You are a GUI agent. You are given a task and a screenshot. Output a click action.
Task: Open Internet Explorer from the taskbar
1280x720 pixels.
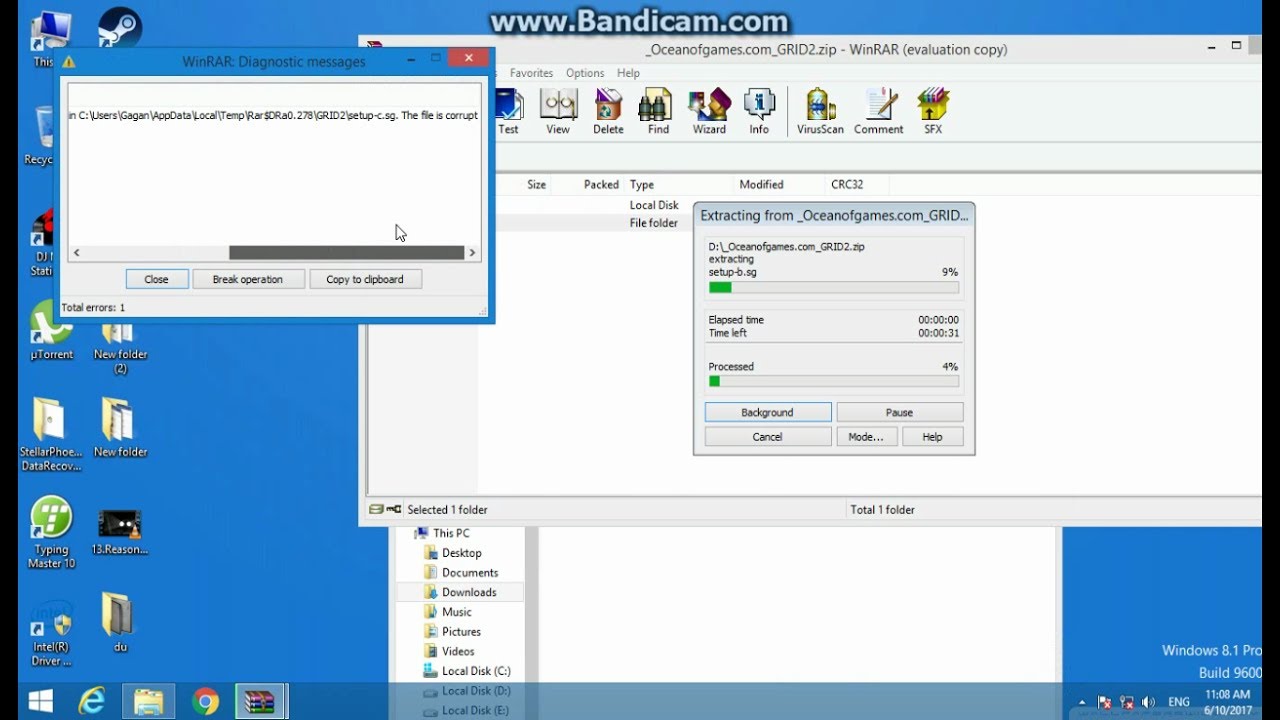tap(92, 700)
